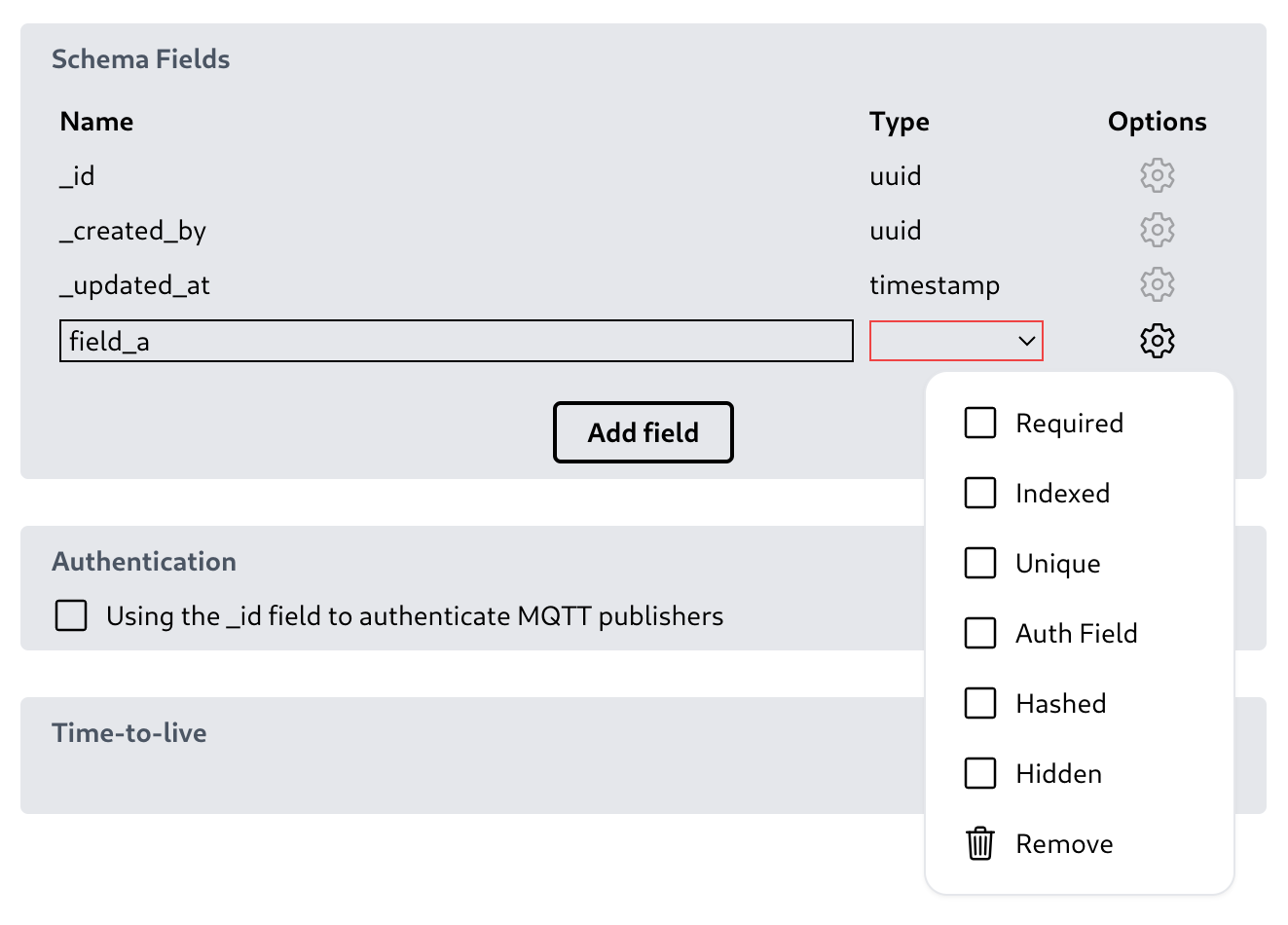The width and height of the screenshot is (1288, 925).
Task: Click the Add field button
Action: coord(643,432)
